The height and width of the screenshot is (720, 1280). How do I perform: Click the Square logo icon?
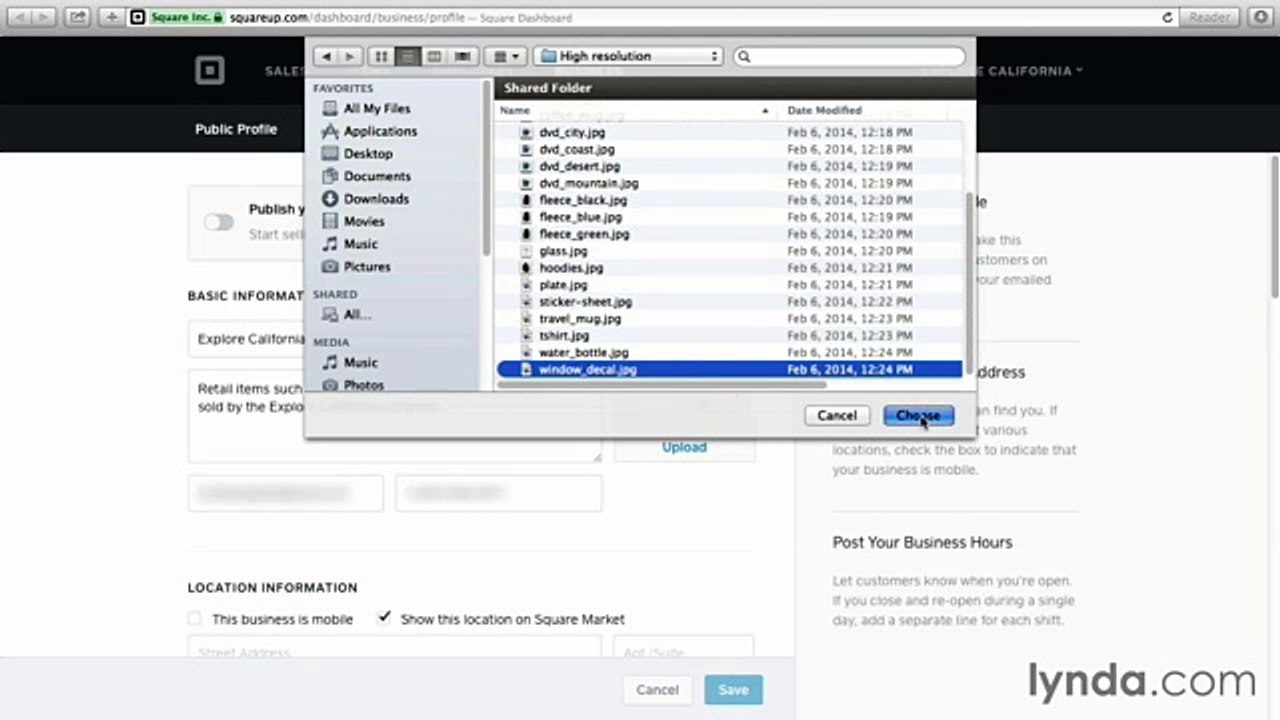210,70
